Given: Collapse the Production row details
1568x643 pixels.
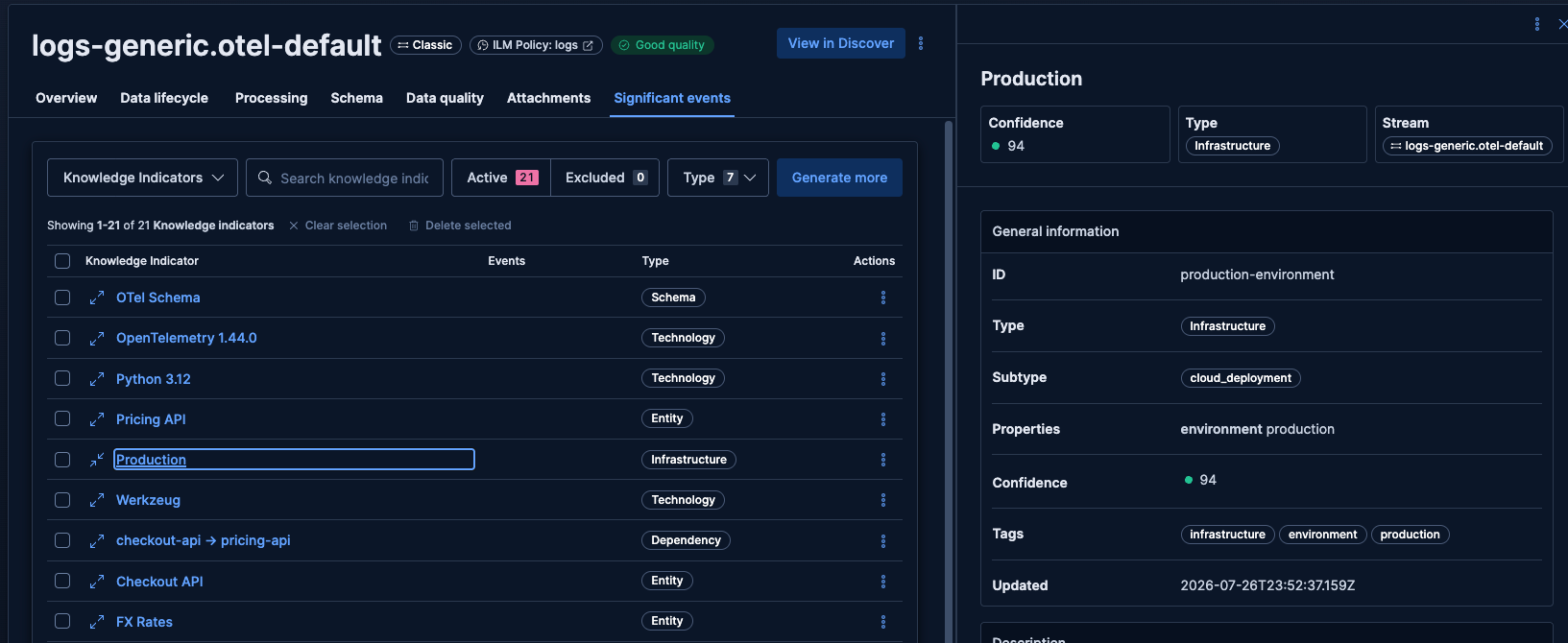Looking at the screenshot, I should pos(96,460).
